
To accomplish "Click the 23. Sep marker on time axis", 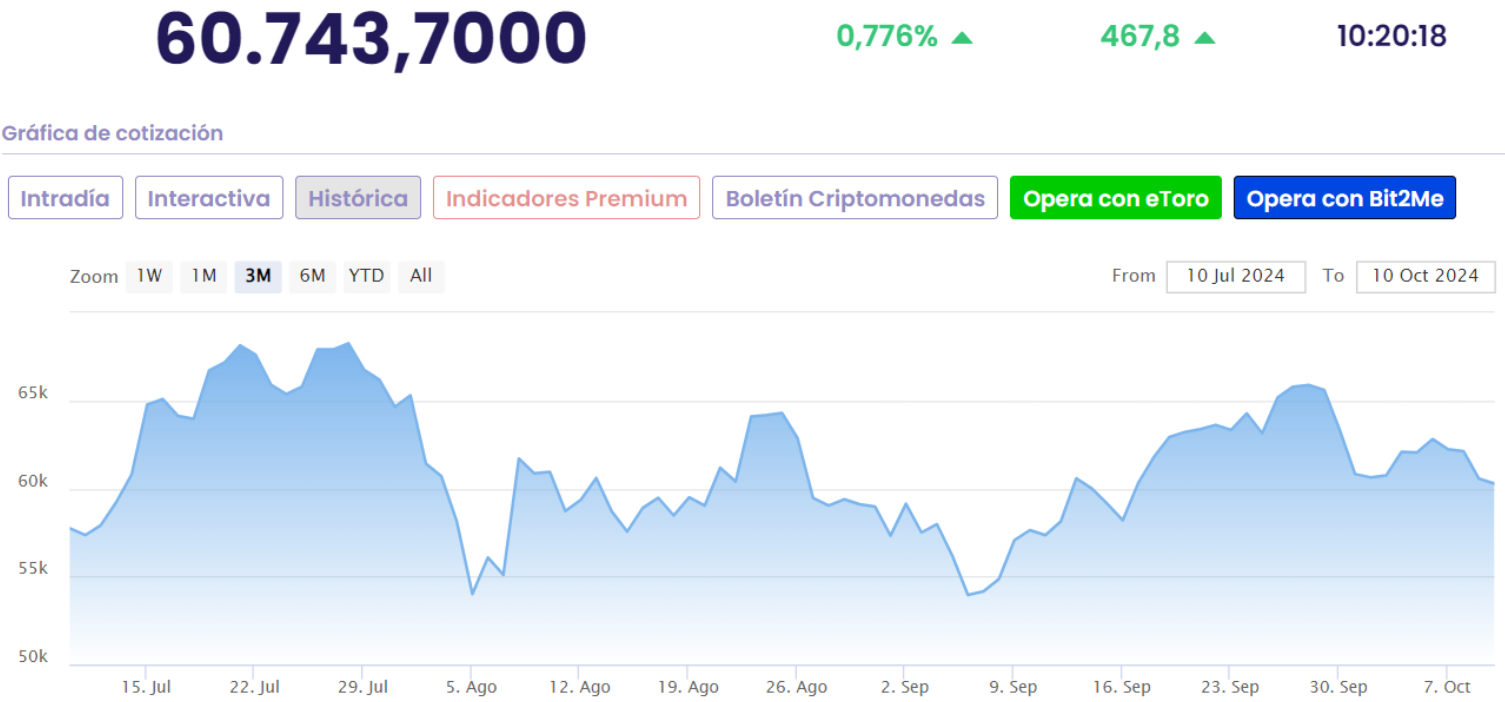I will 1229,688.
